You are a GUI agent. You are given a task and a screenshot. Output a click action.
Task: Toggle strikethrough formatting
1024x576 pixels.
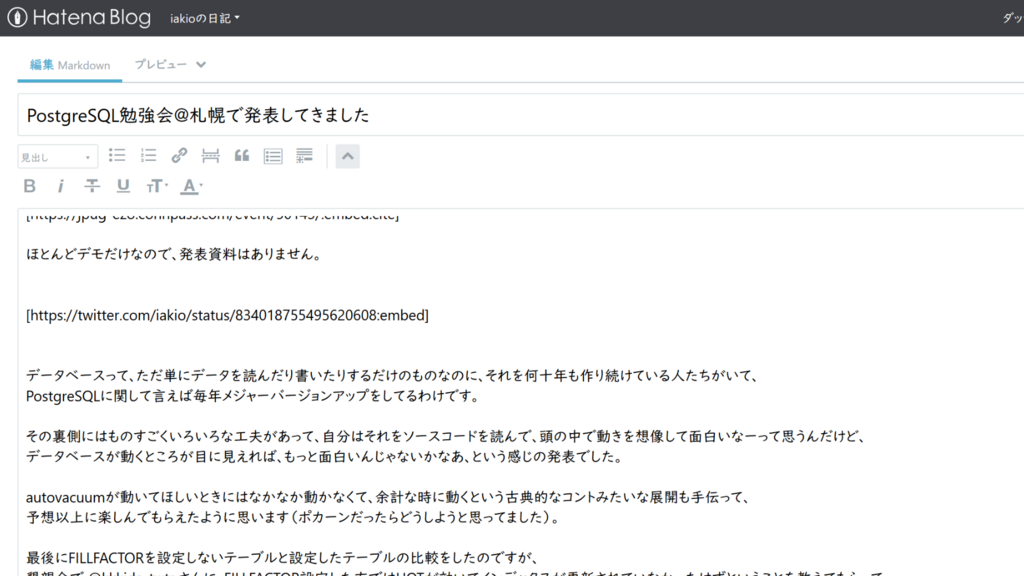[90, 185]
